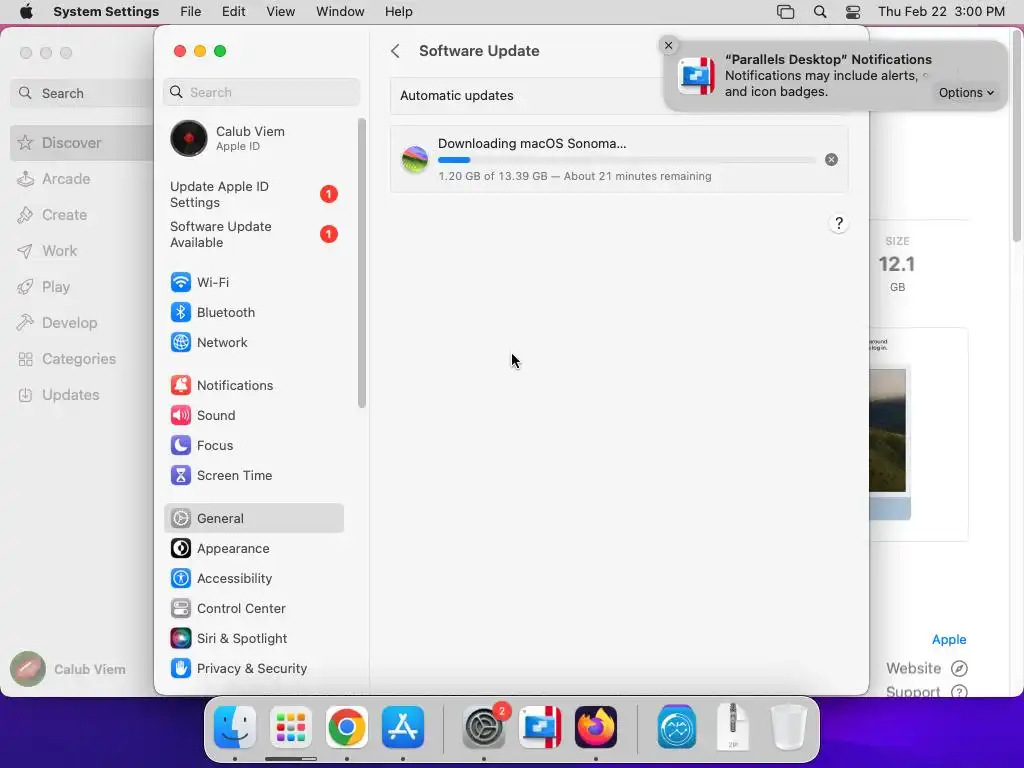Open Parallels Desktop from the Dock

pyautogui.click(x=540, y=728)
